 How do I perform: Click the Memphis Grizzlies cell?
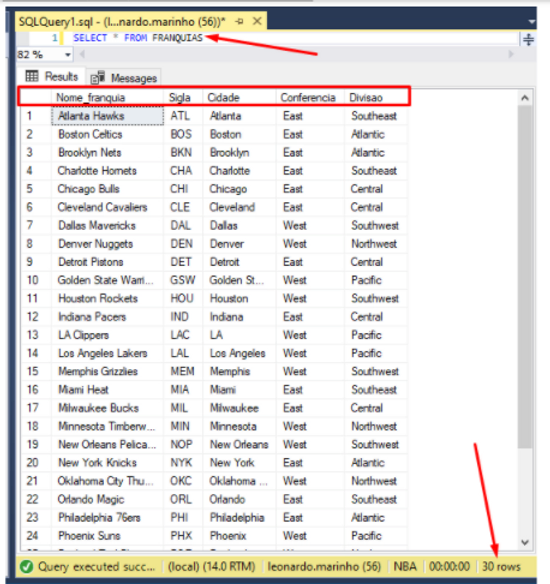[107, 371]
